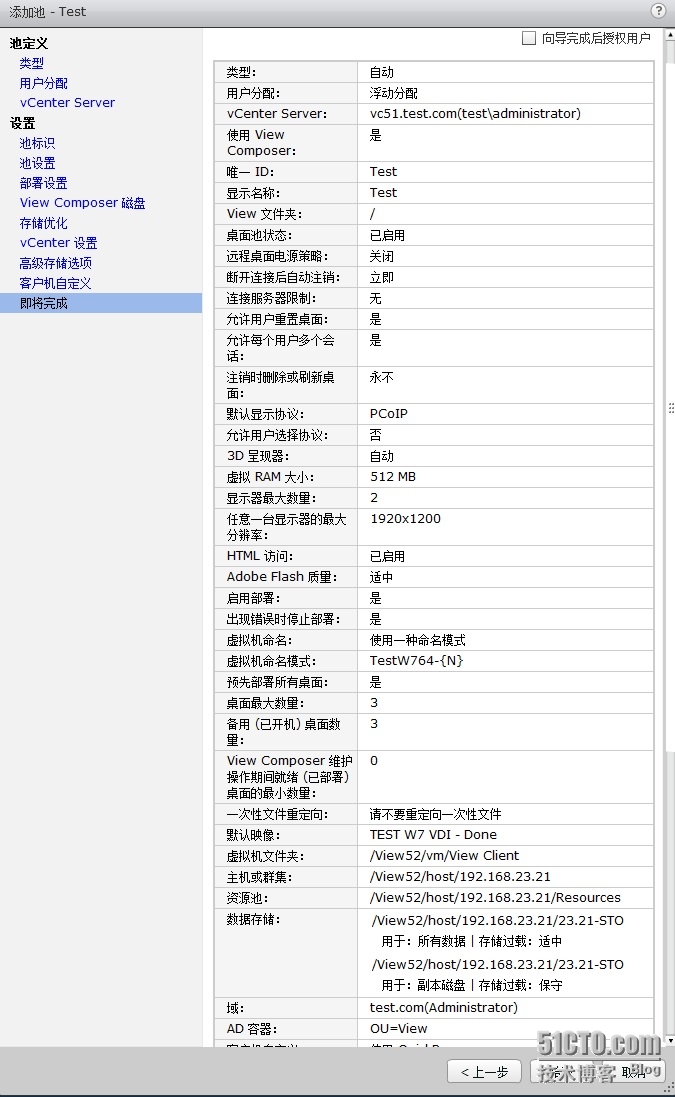Click the < 上一步 back button
675x1097 pixels.
coord(484,1072)
